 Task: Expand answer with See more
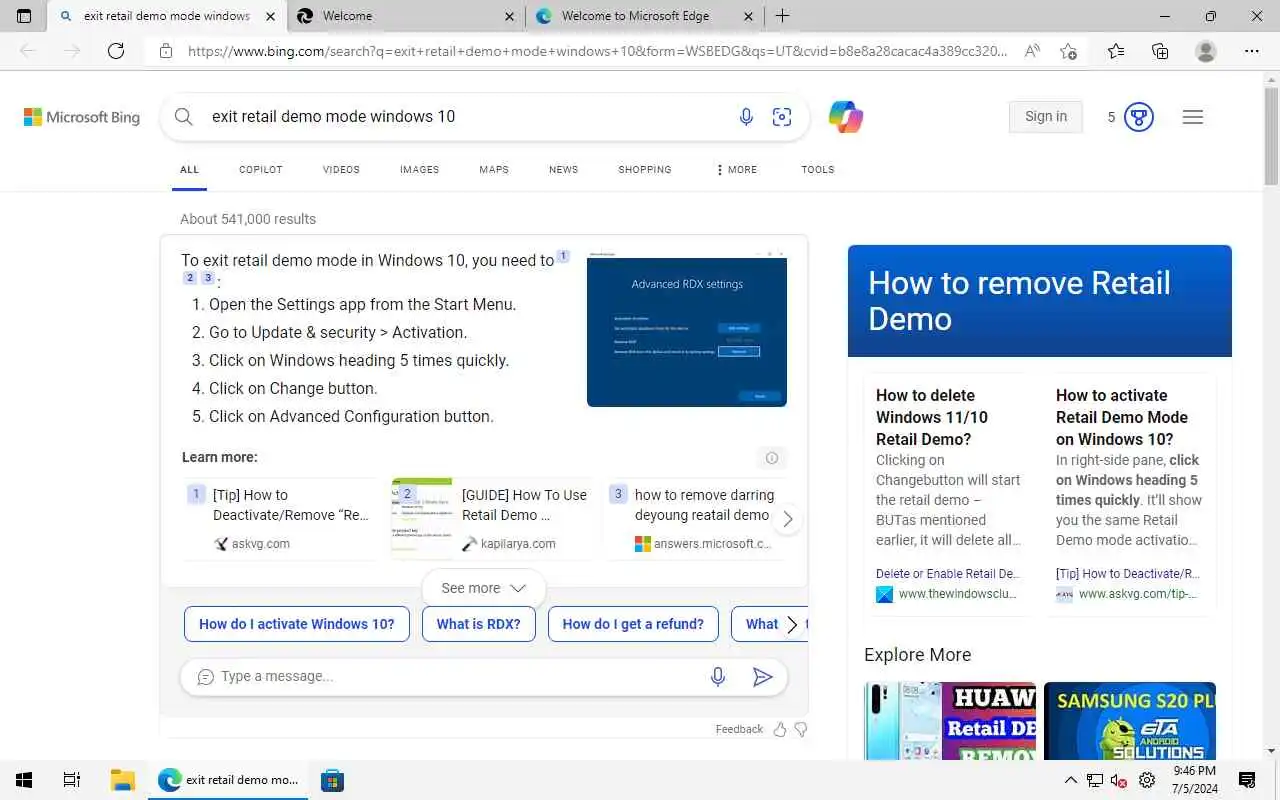484,588
